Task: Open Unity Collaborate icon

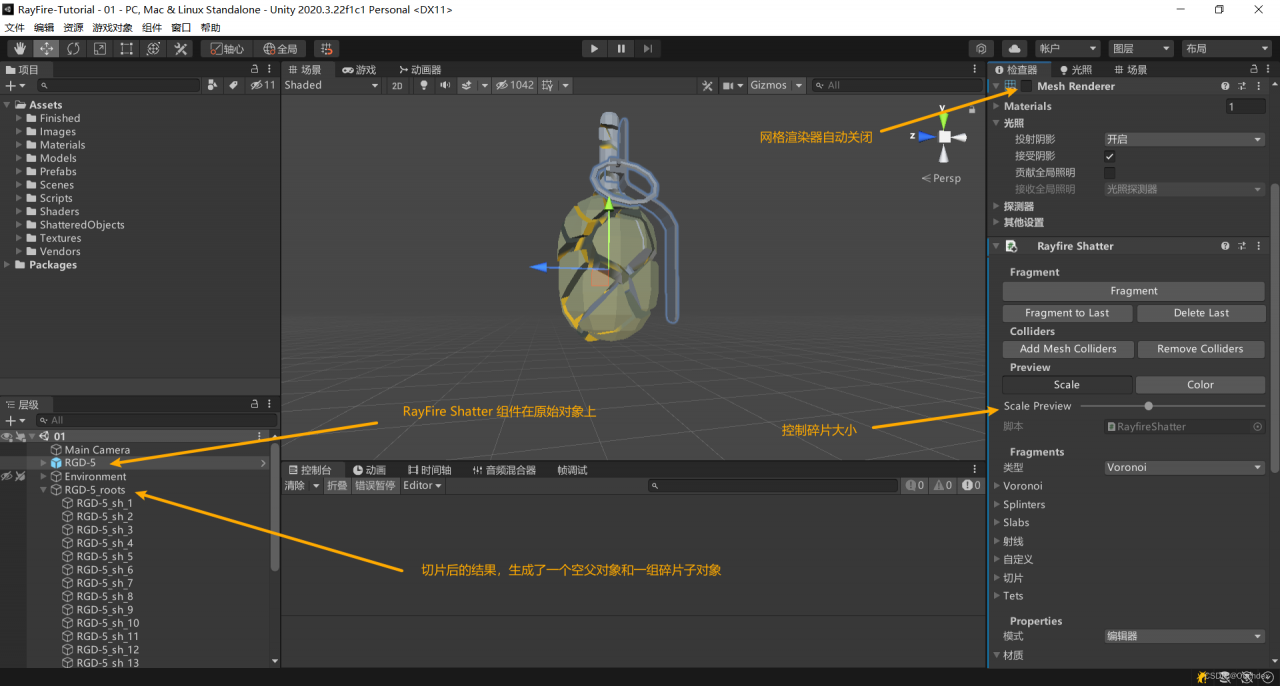Action: pyautogui.click(x=982, y=48)
